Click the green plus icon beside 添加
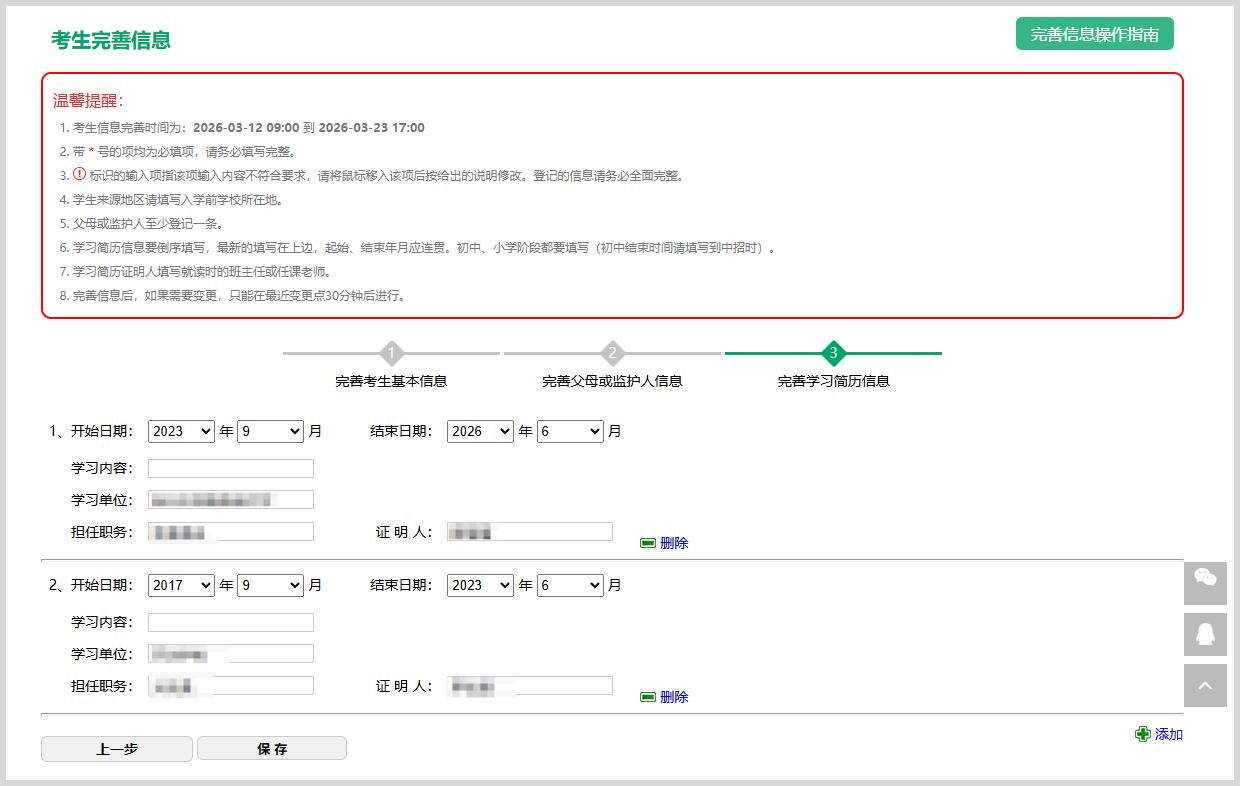 [1143, 734]
